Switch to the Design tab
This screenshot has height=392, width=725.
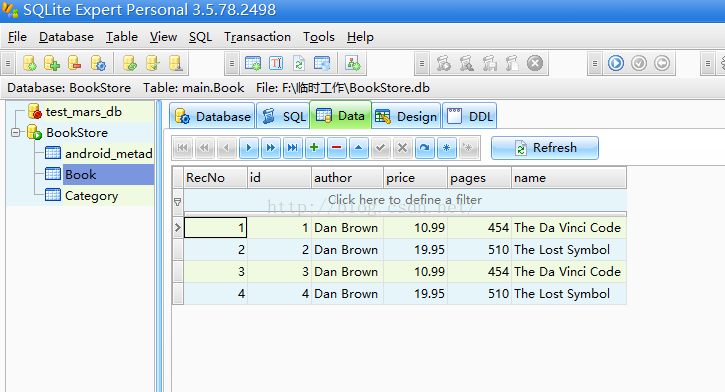[406, 116]
